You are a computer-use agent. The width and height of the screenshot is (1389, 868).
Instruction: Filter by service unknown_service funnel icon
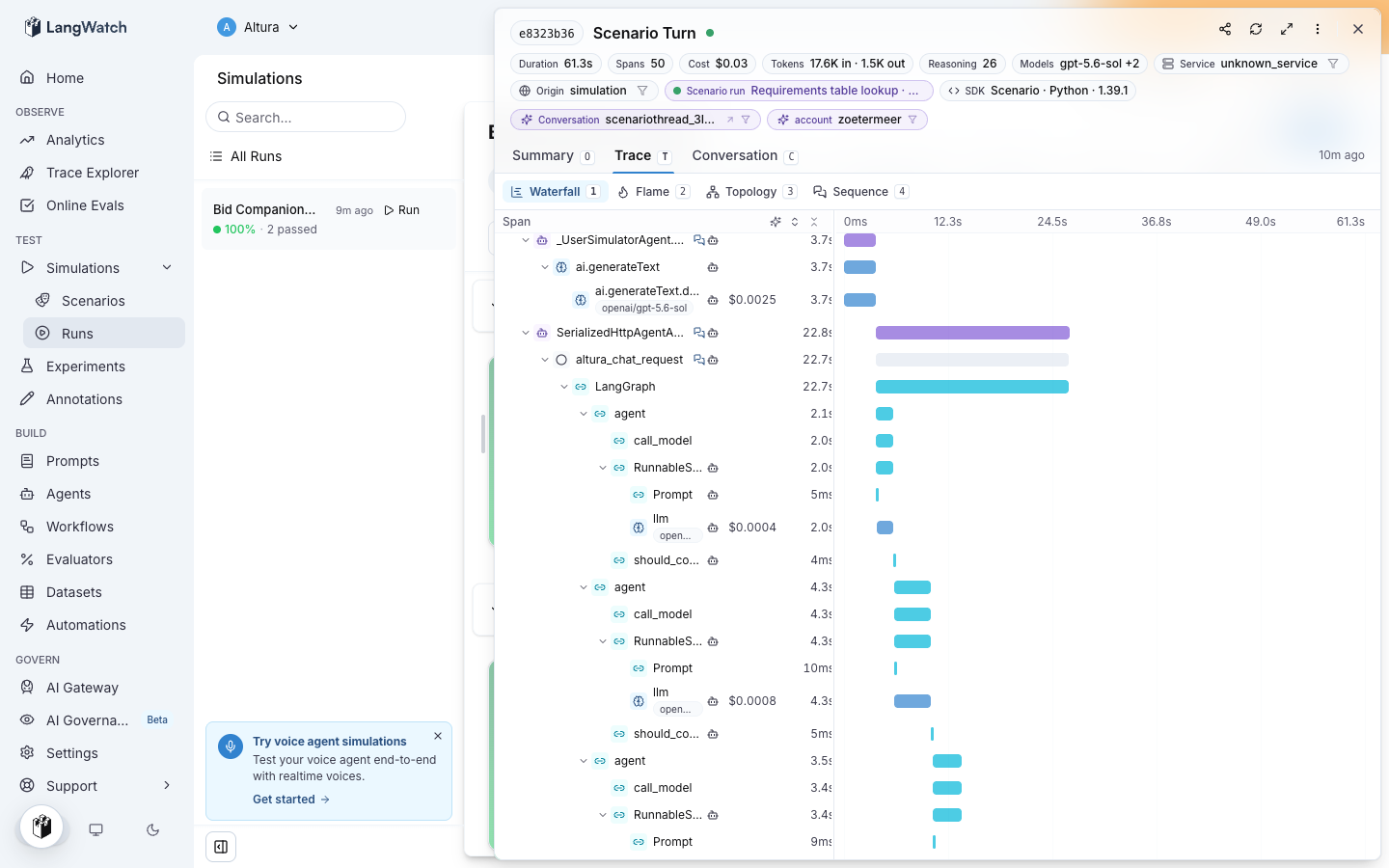point(1333,64)
